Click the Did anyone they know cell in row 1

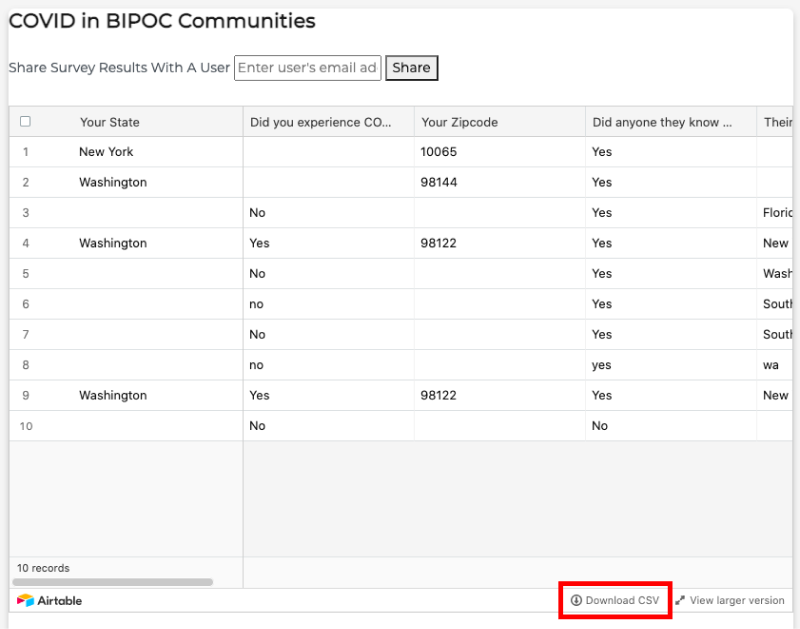click(671, 152)
